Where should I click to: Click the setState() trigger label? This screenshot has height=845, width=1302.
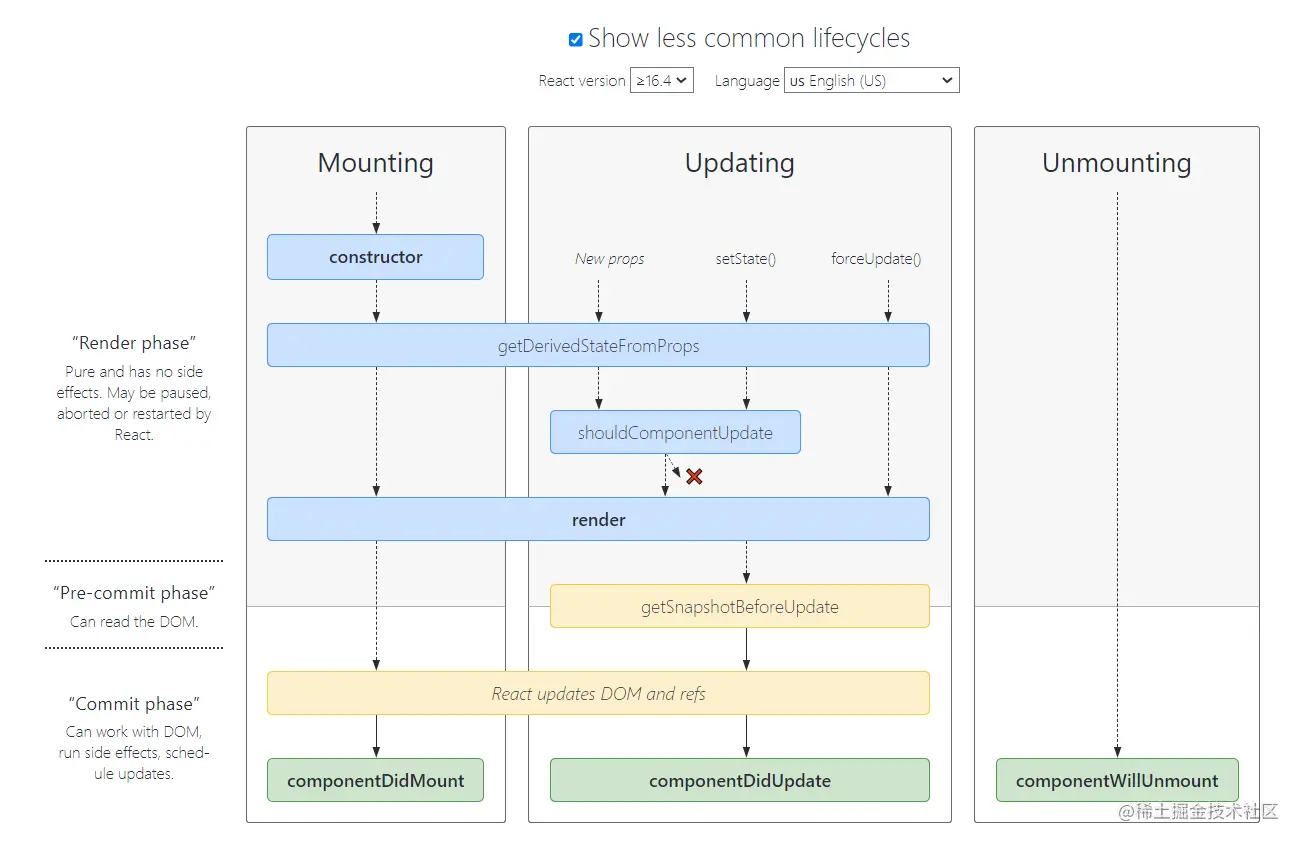pyautogui.click(x=746, y=259)
